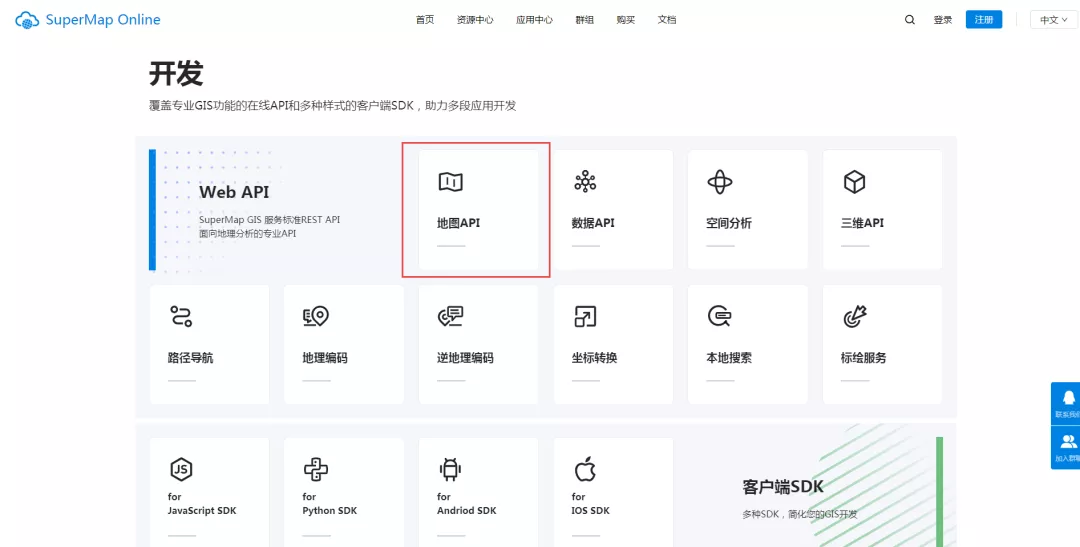This screenshot has width=1080, height=547.
Task: Click SuperMap Online title text
Action: [x=103, y=20]
